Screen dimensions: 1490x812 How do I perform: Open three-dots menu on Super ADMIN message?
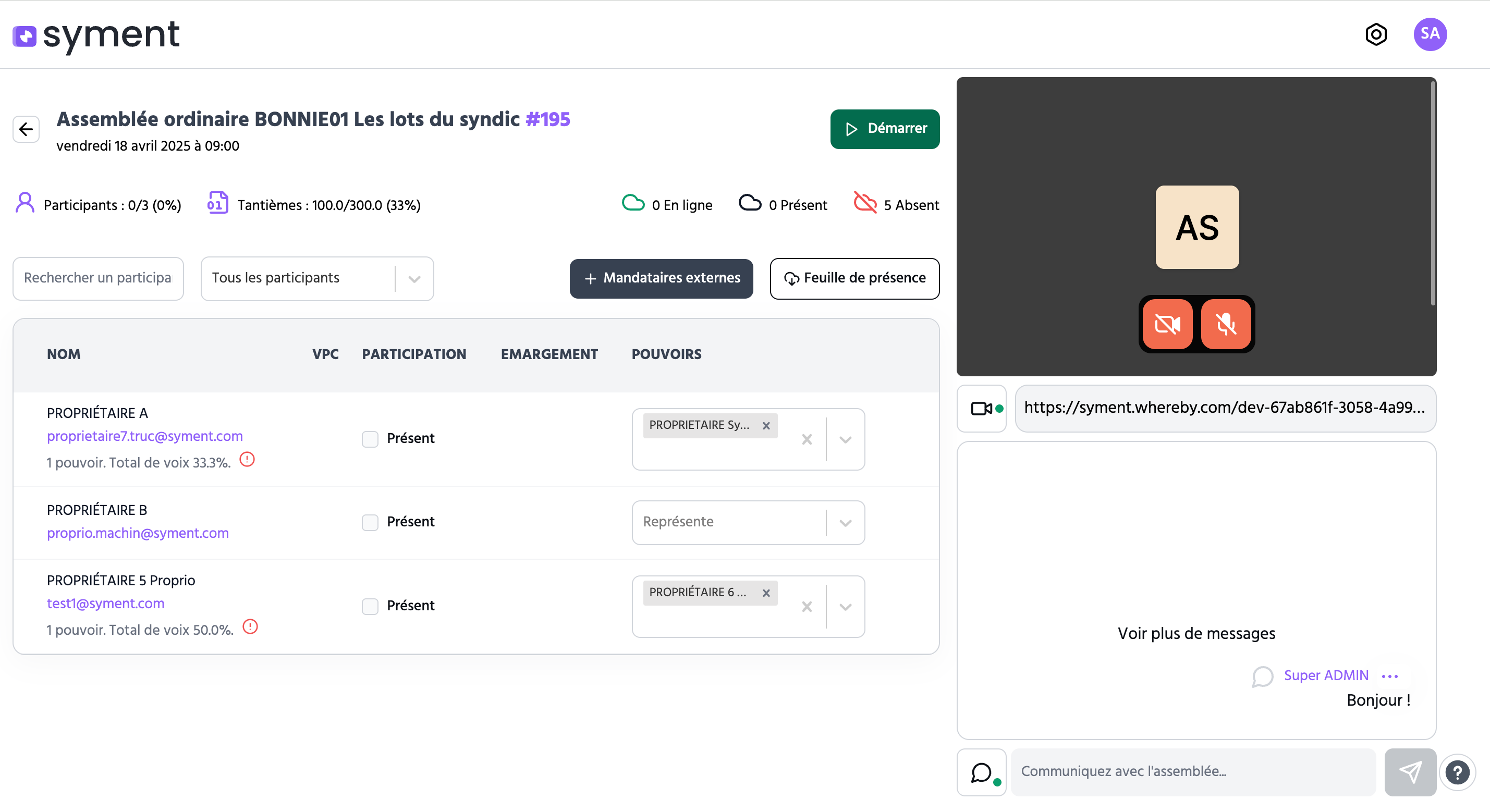click(x=1389, y=676)
